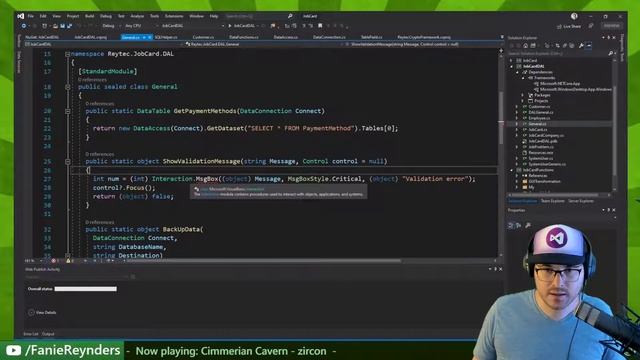Collapse the General class code block

coord(68,87)
